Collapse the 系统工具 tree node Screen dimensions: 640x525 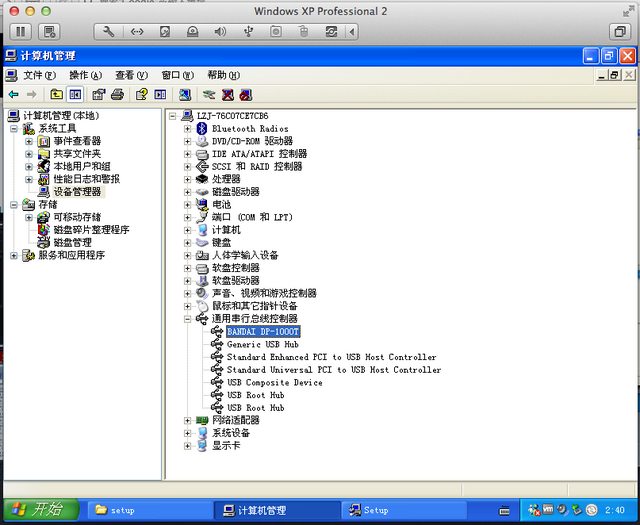(13, 129)
